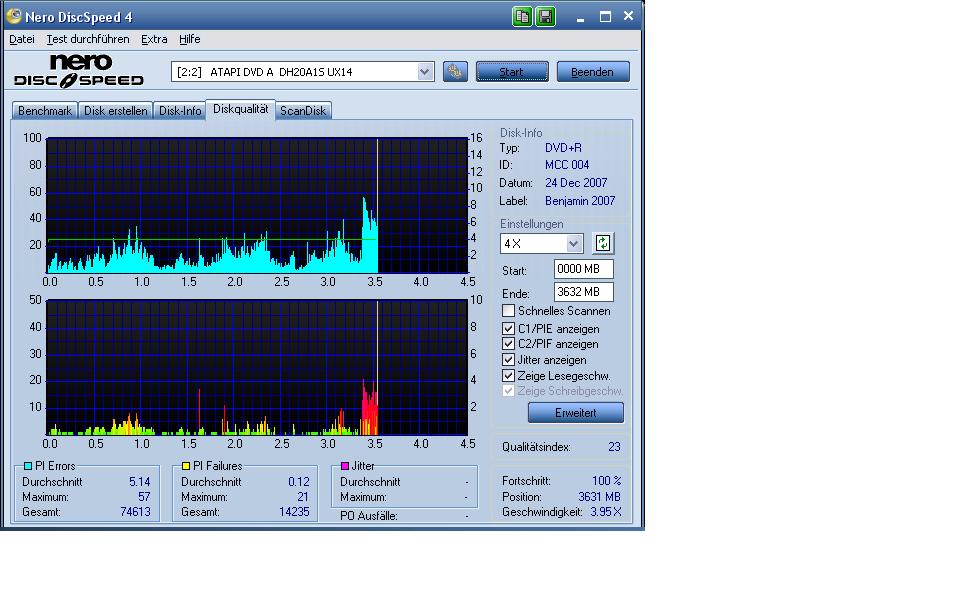Enable the Schnelles Scannen checkbox
This screenshot has width=960, height=600.
509,311
